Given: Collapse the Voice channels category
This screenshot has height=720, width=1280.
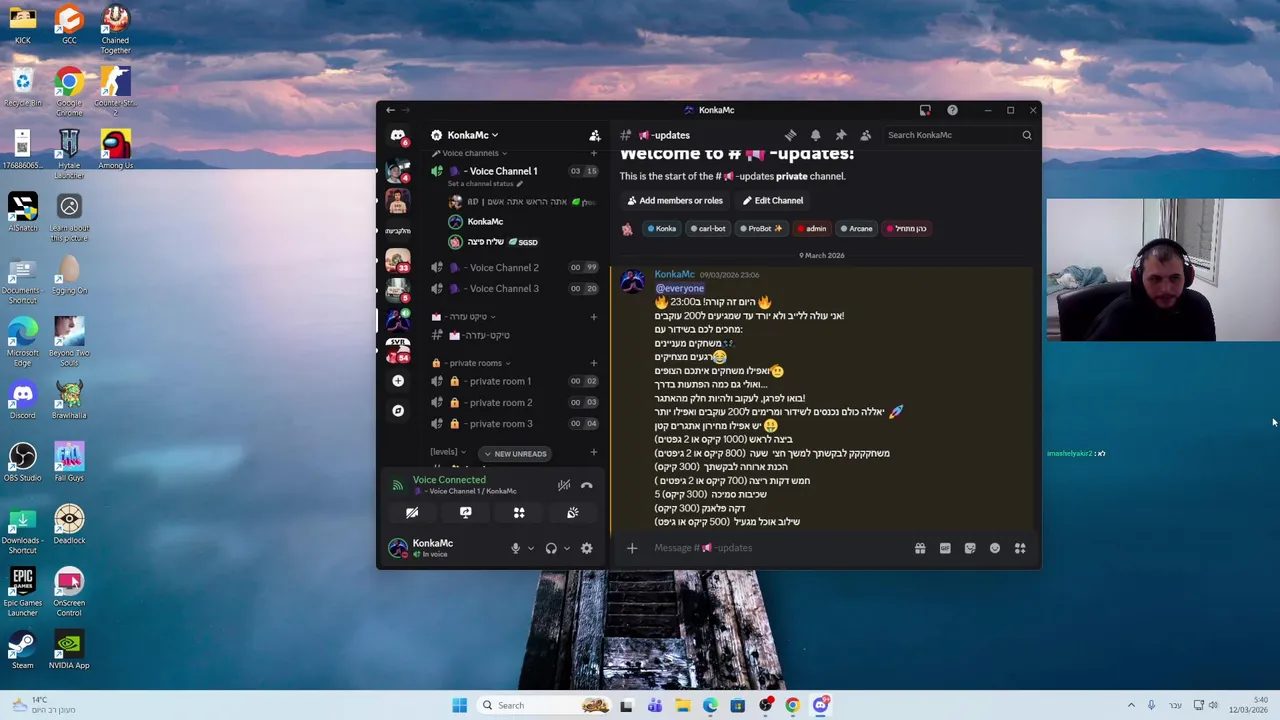Looking at the screenshot, I should (470, 153).
